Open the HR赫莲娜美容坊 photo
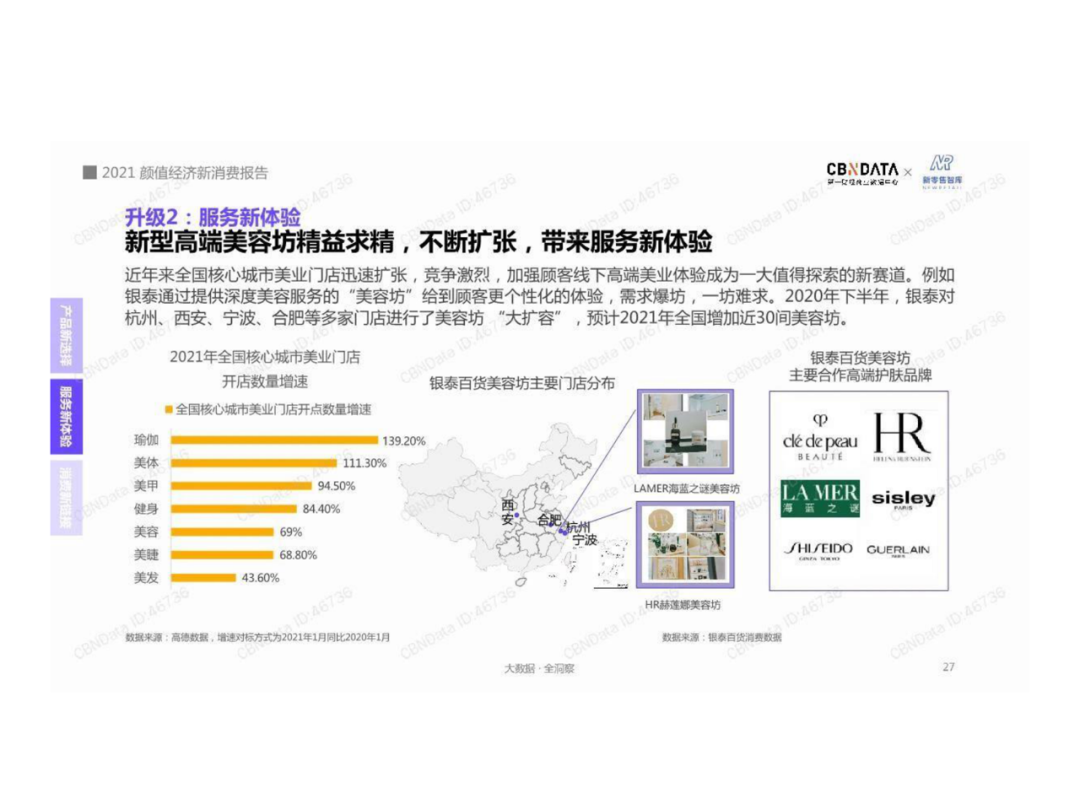 coord(685,545)
